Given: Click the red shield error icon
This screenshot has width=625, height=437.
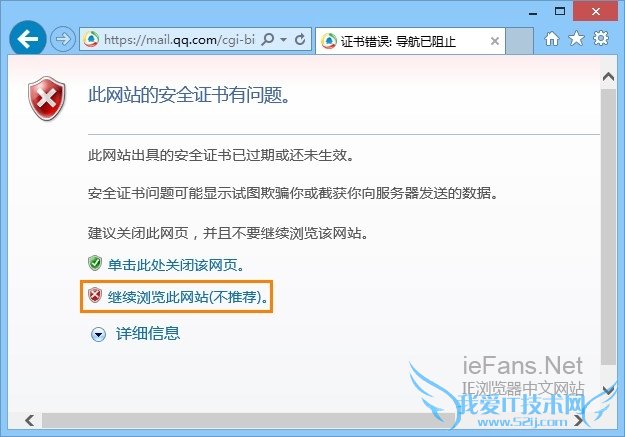Looking at the screenshot, I should coord(47,98).
